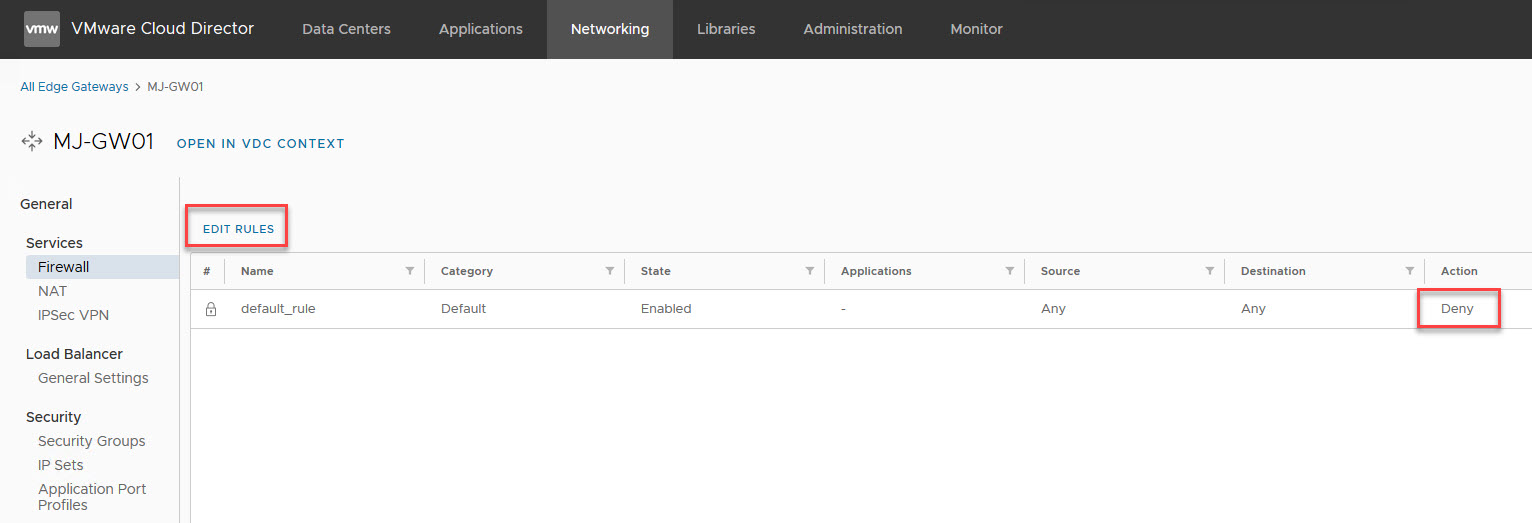Image resolution: width=1532 pixels, height=523 pixels.
Task: Open the State column filter icon
Action: (x=809, y=271)
